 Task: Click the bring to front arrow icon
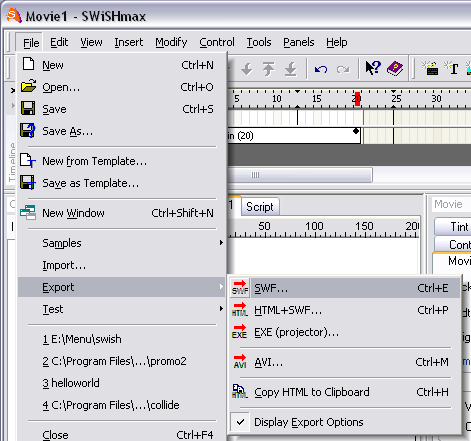[268, 69]
